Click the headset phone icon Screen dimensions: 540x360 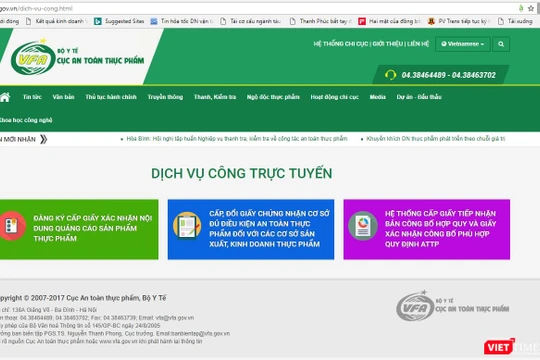click(x=390, y=75)
